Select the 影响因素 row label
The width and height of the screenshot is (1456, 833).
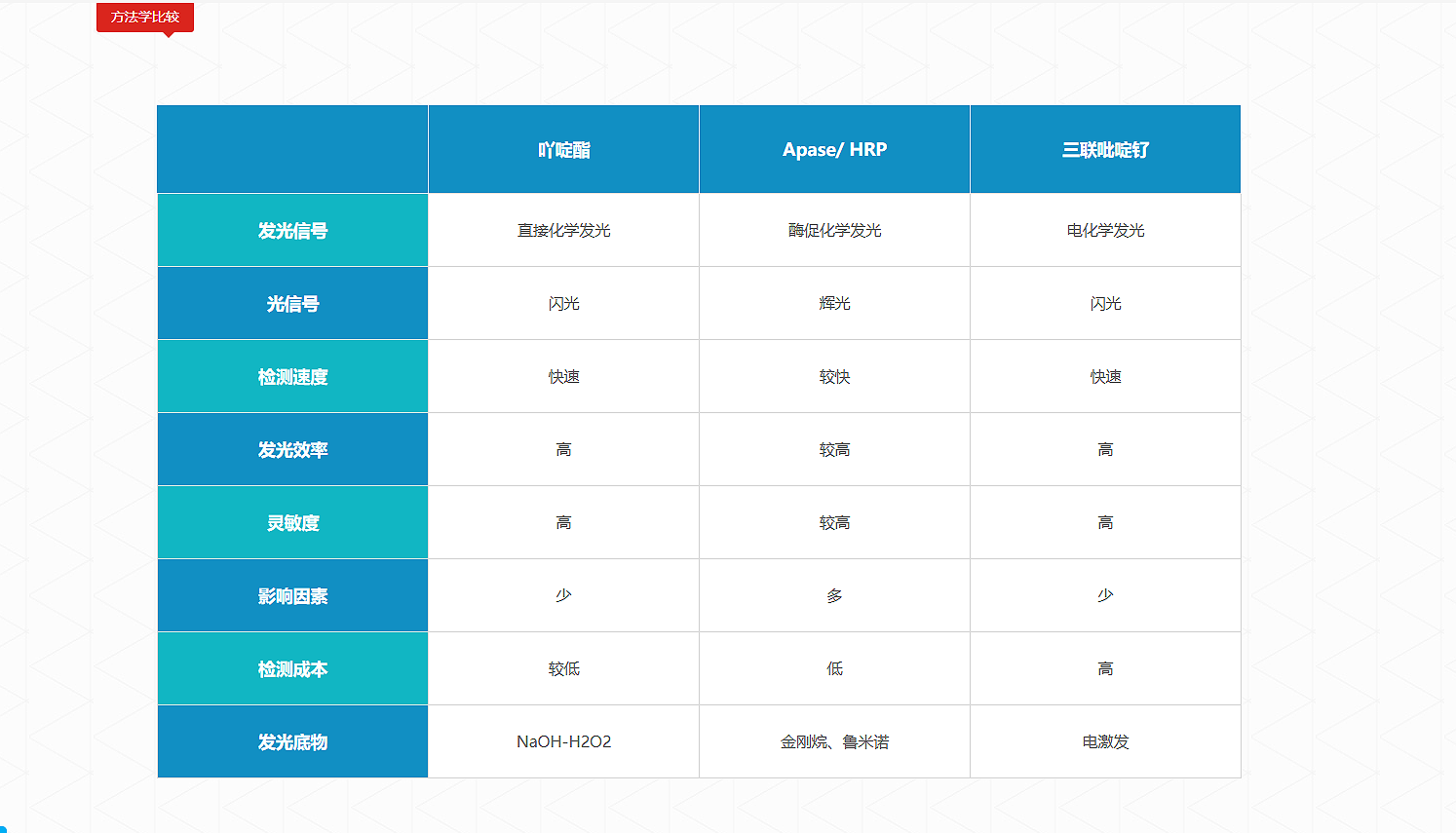click(292, 596)
